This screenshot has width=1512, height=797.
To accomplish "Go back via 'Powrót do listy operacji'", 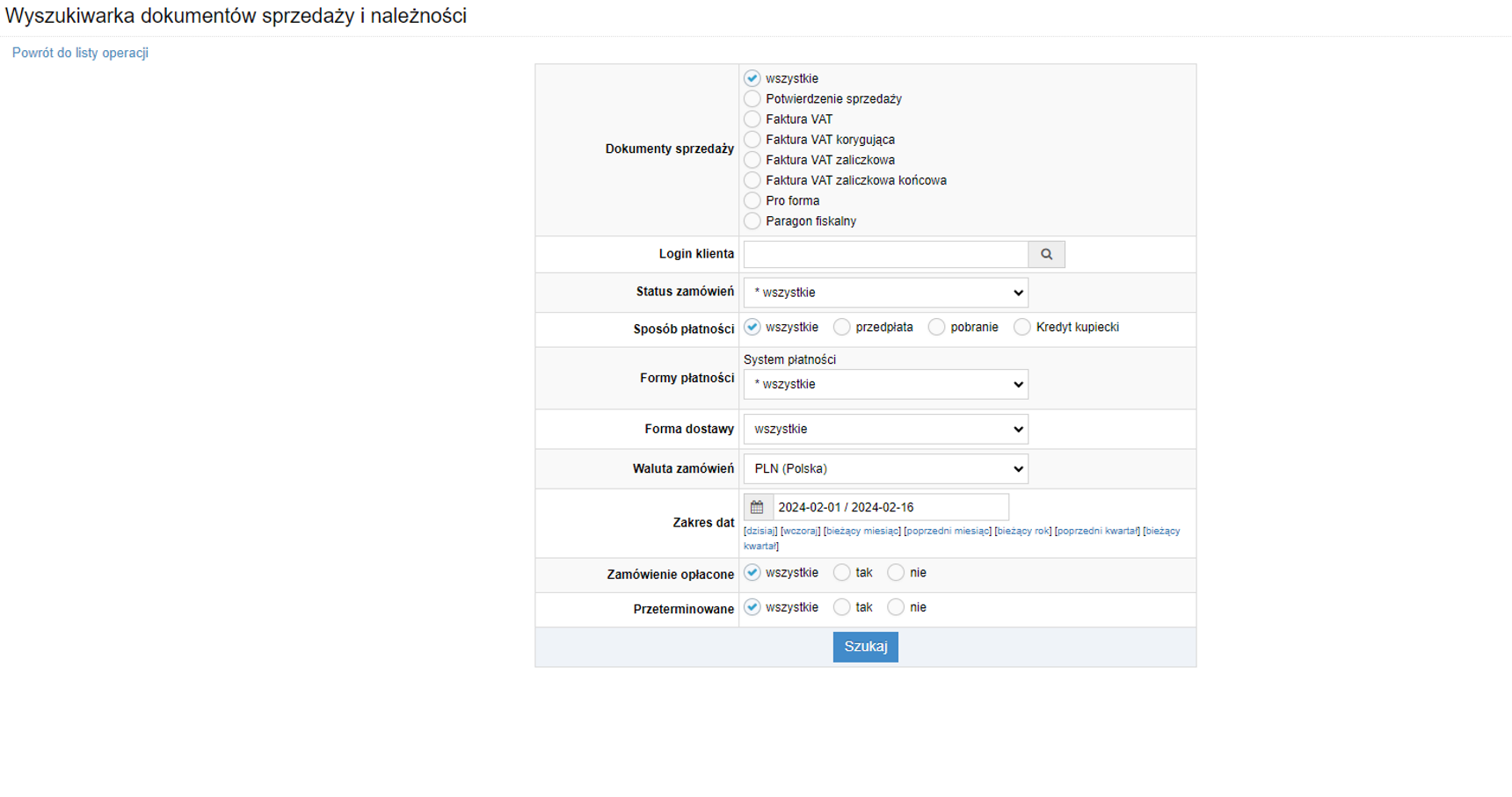I will (80, 53).
